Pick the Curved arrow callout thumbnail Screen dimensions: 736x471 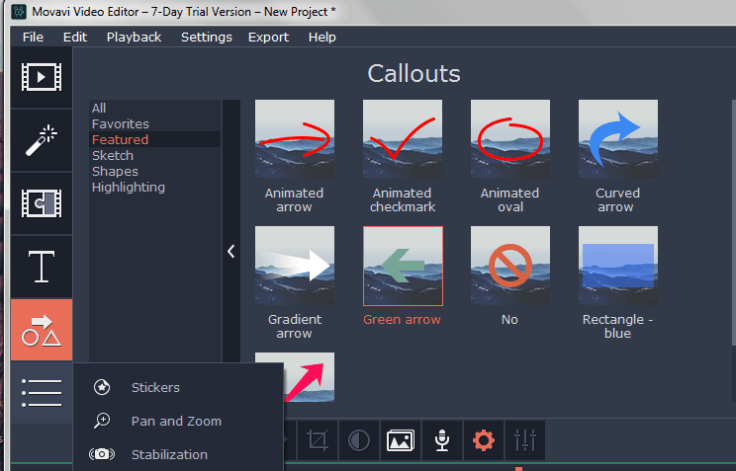617,139
